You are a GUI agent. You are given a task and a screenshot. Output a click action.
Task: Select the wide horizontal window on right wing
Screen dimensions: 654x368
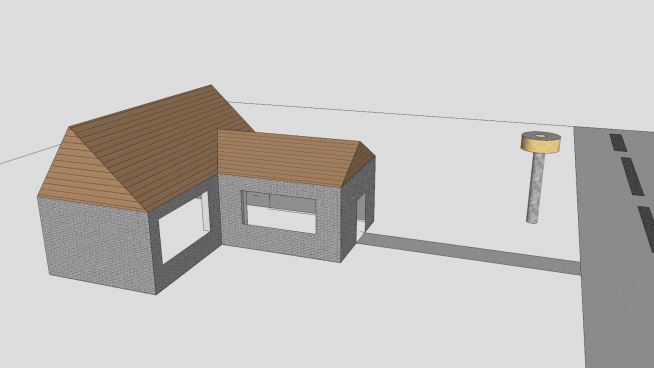point(279,212)
